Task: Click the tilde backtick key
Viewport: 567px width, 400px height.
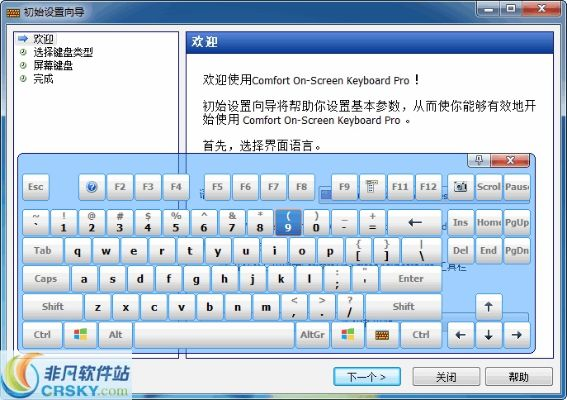Action: pos(35,222)
